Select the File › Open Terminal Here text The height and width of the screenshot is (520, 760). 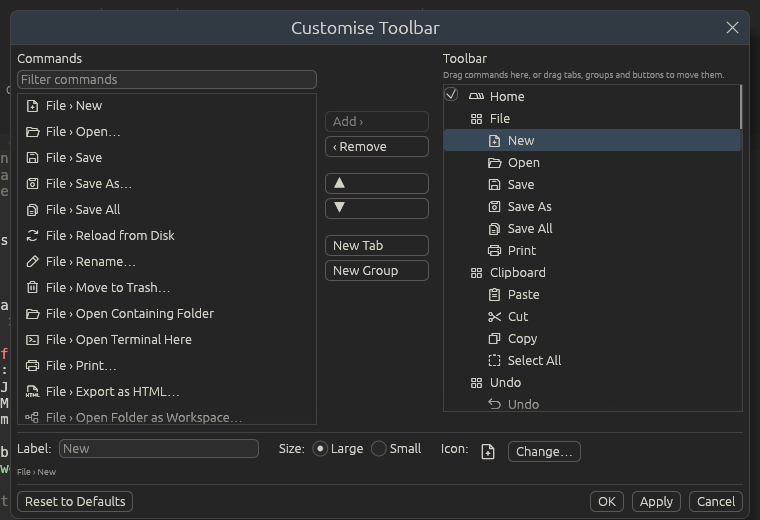click(119, 340)
